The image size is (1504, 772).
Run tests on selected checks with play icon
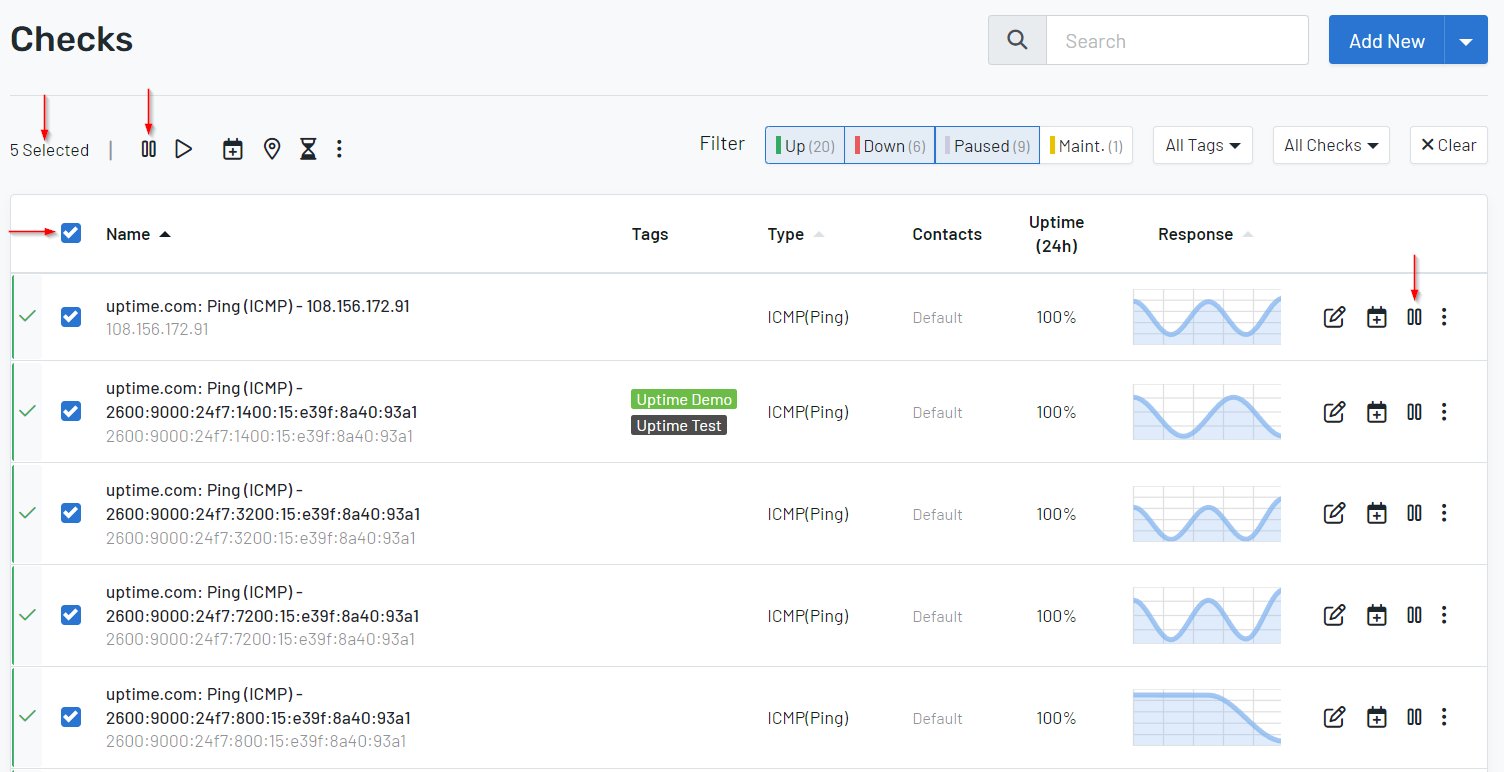[184, 148]
